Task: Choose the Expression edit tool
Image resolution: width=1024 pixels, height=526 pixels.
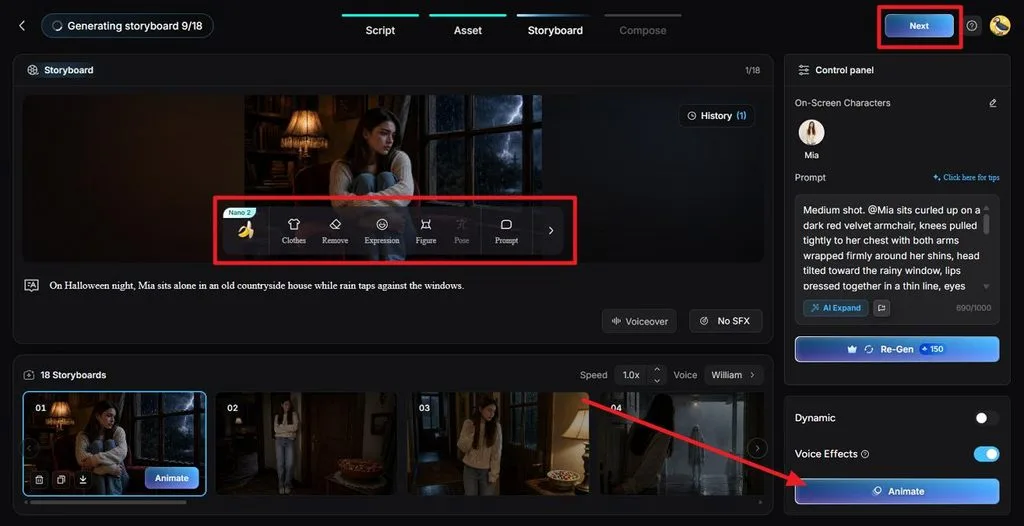Action: [382, 231]
